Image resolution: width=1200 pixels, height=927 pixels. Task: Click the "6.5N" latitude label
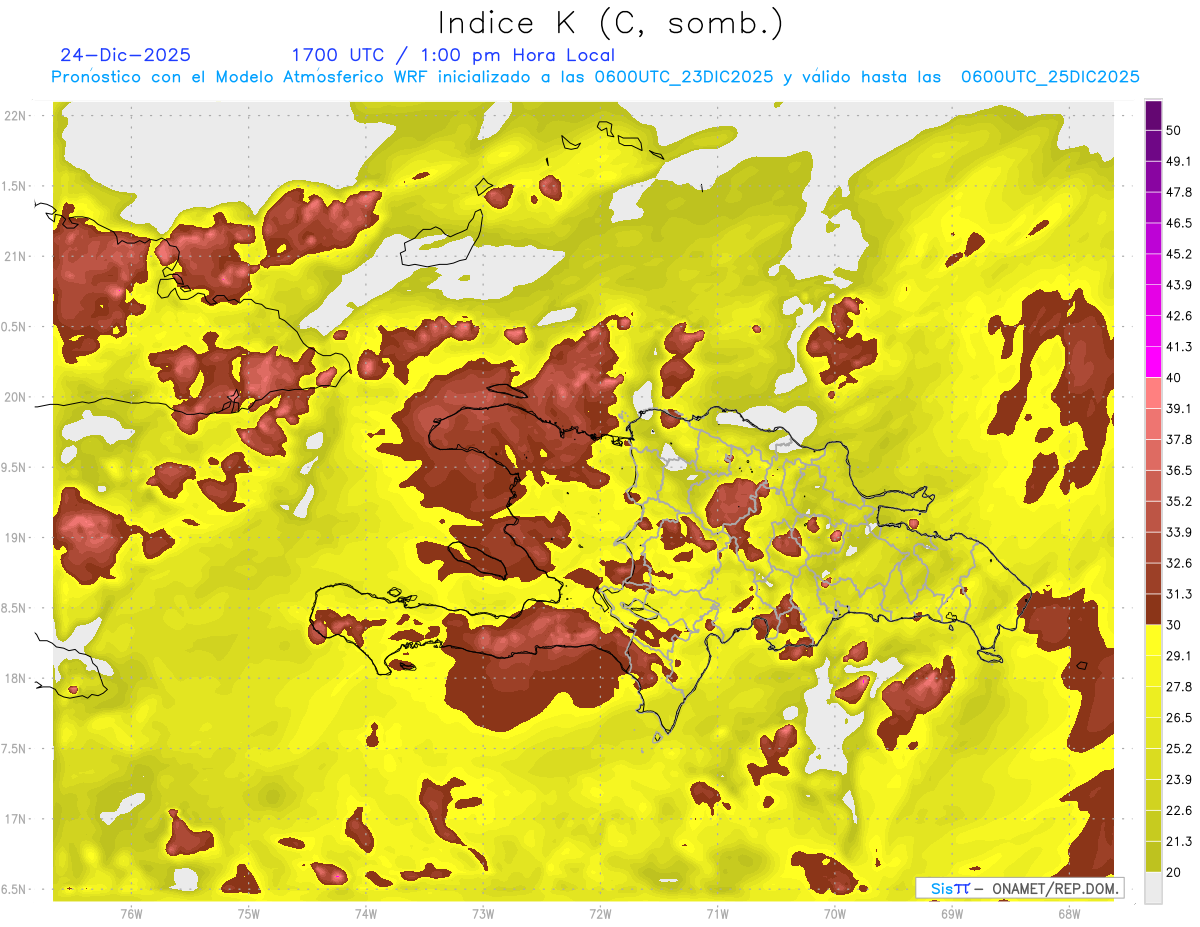(x=13, y=889)
